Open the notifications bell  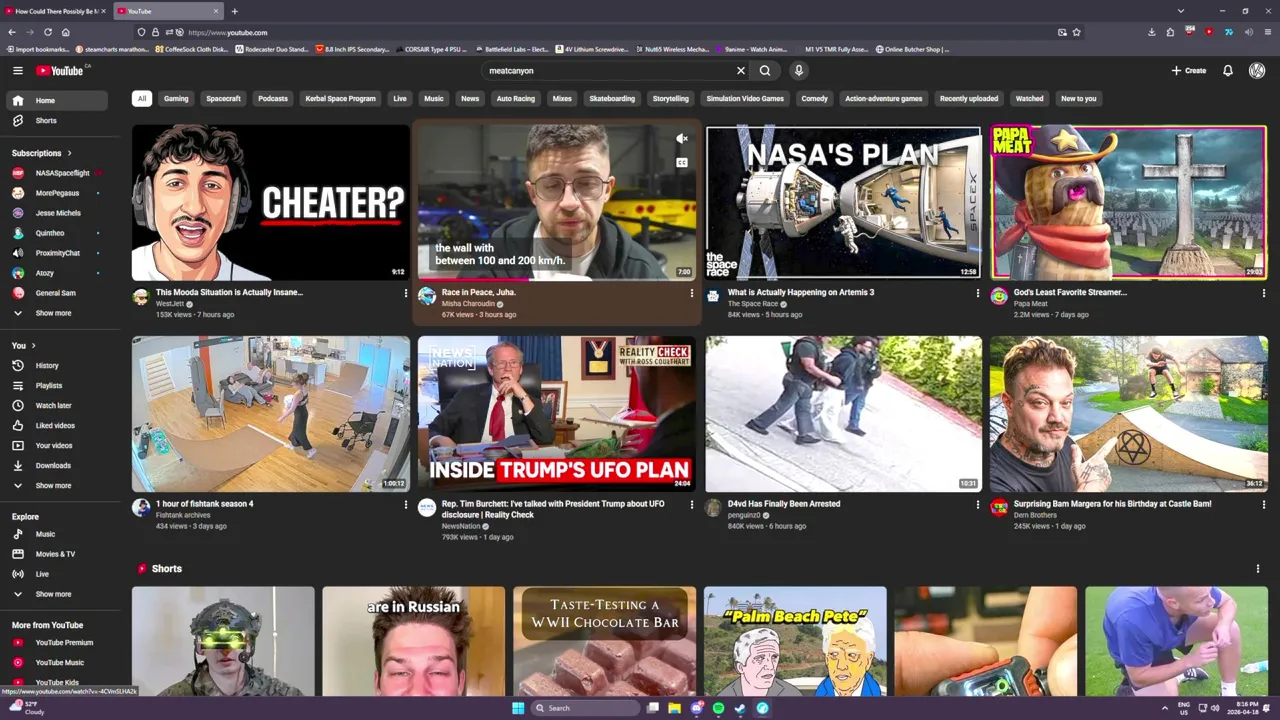[x=1228, y=70]
